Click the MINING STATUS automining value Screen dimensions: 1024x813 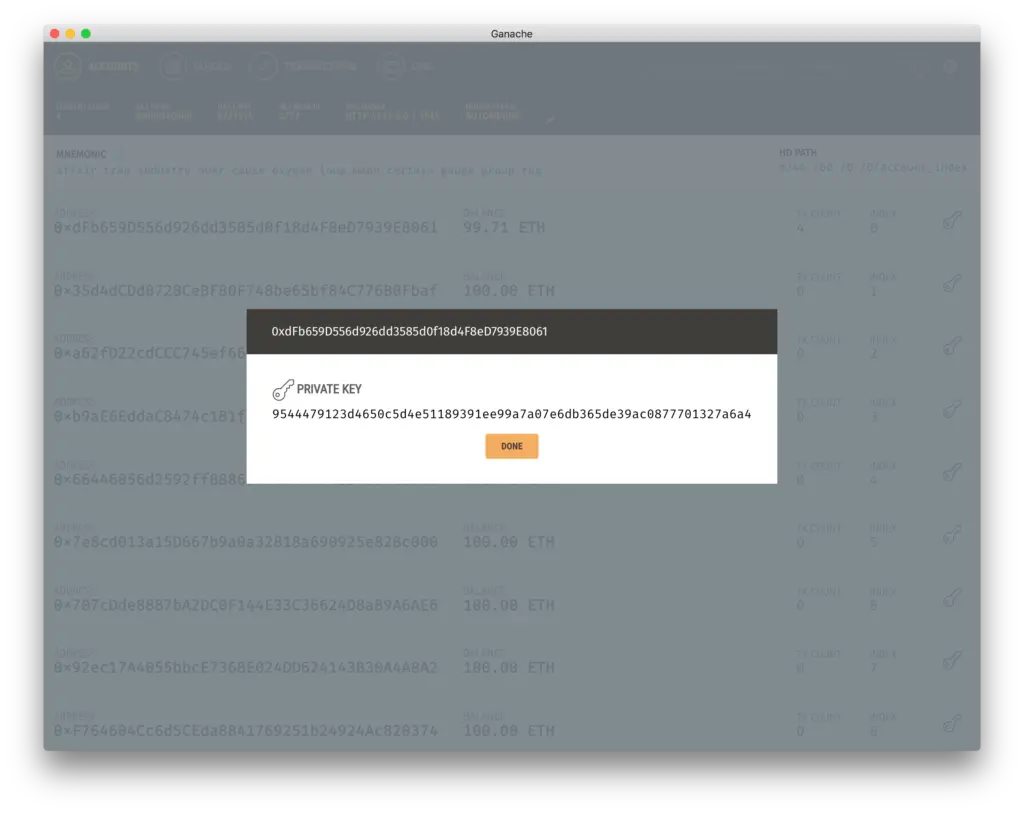[492, 116]
